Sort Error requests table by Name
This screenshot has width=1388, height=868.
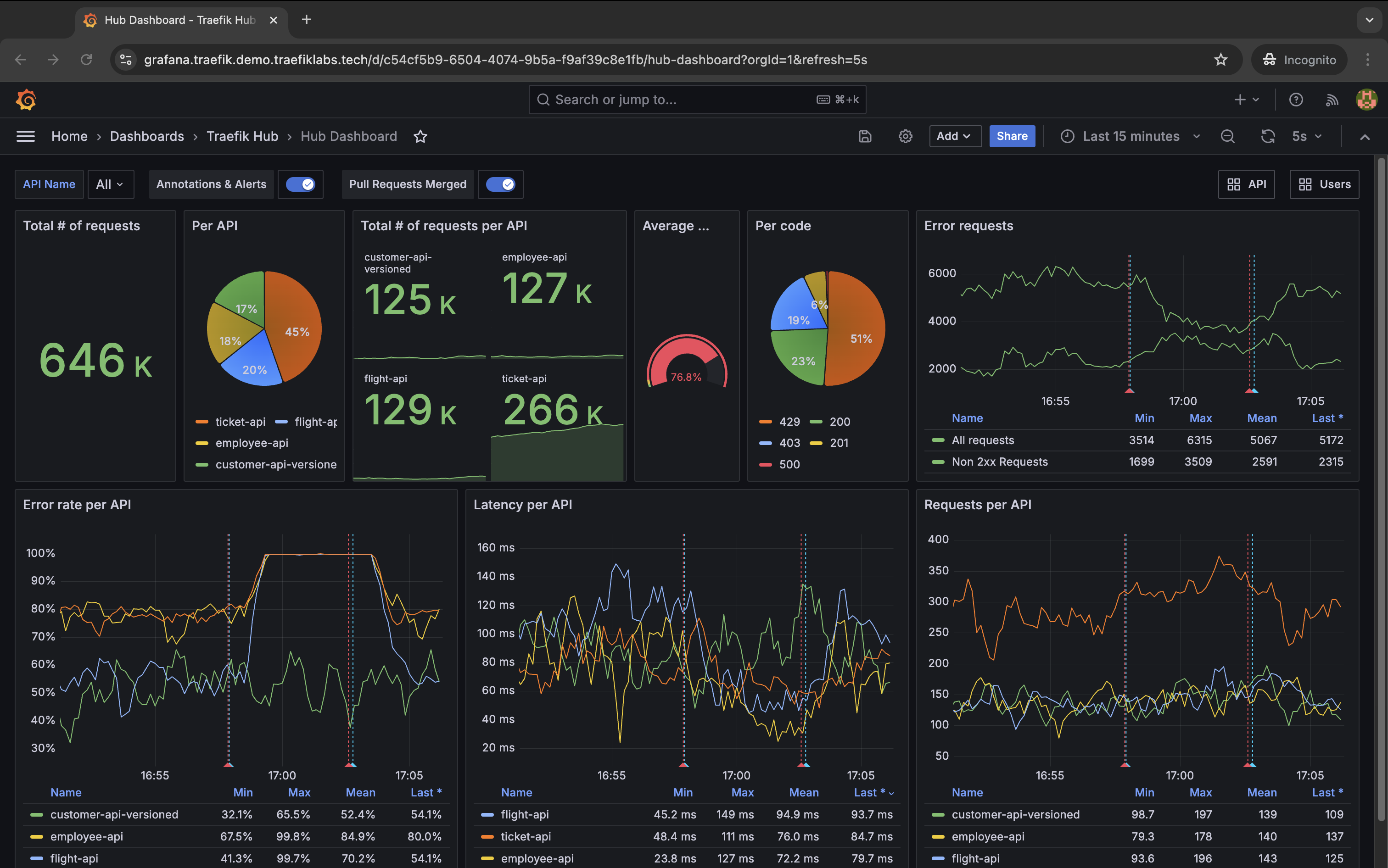[x=967, y=418]
